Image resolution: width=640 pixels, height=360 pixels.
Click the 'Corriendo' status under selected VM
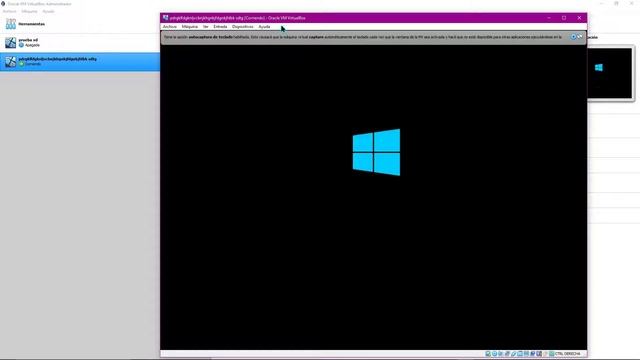tap(33, 64)
